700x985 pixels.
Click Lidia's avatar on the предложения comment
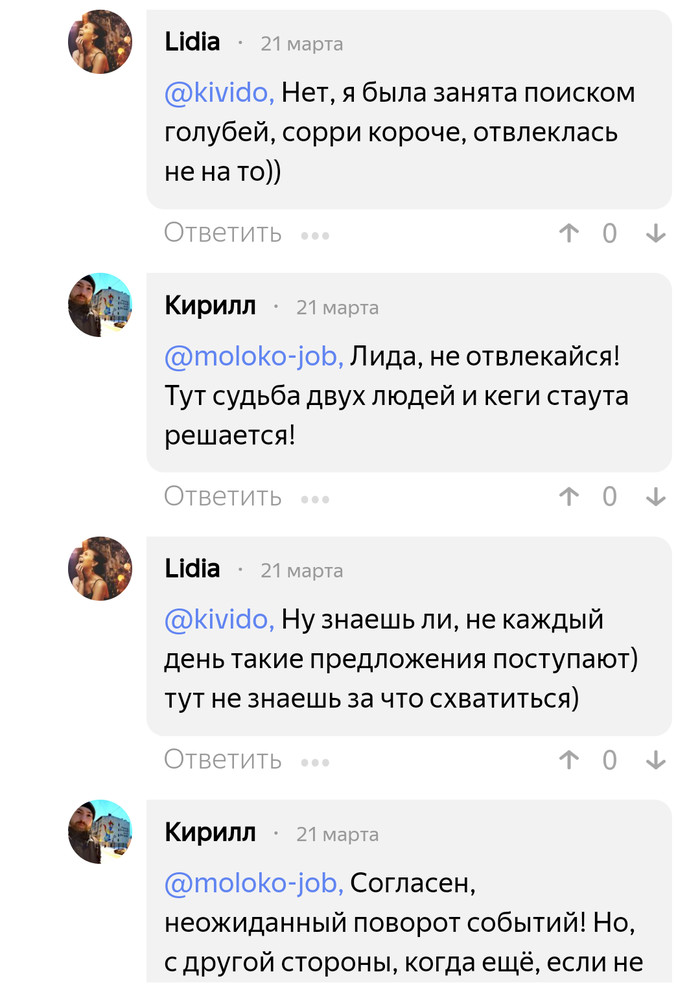click(x=100, y=568)
